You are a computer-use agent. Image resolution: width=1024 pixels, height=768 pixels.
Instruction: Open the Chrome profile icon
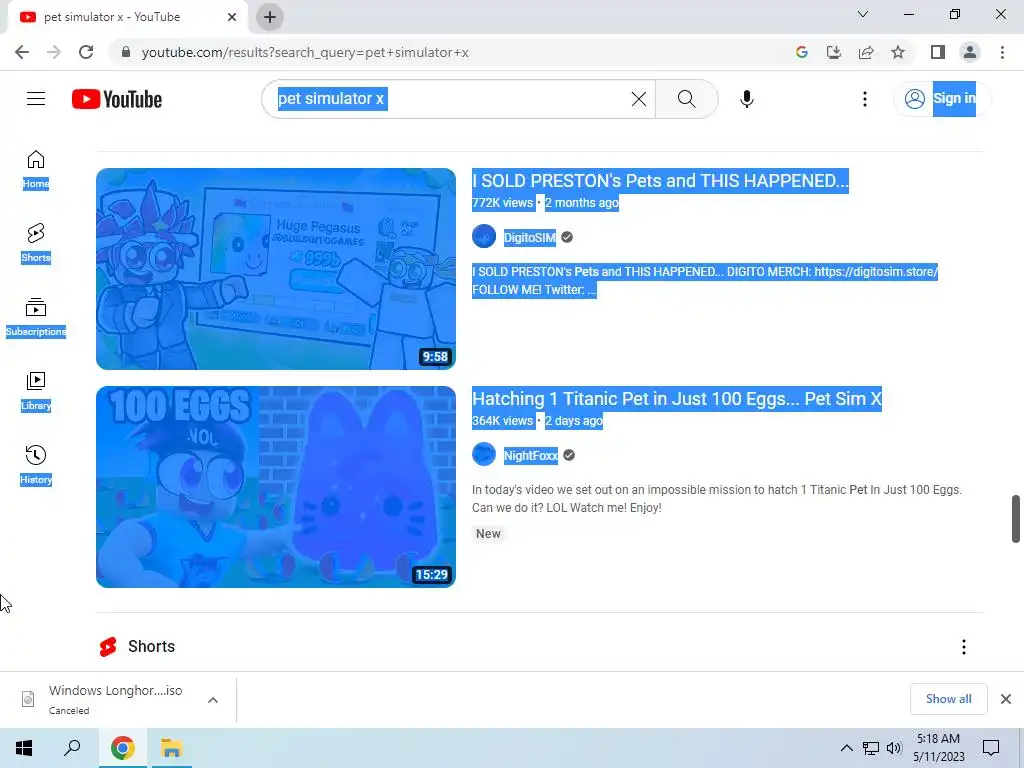[x=970, y=52]
